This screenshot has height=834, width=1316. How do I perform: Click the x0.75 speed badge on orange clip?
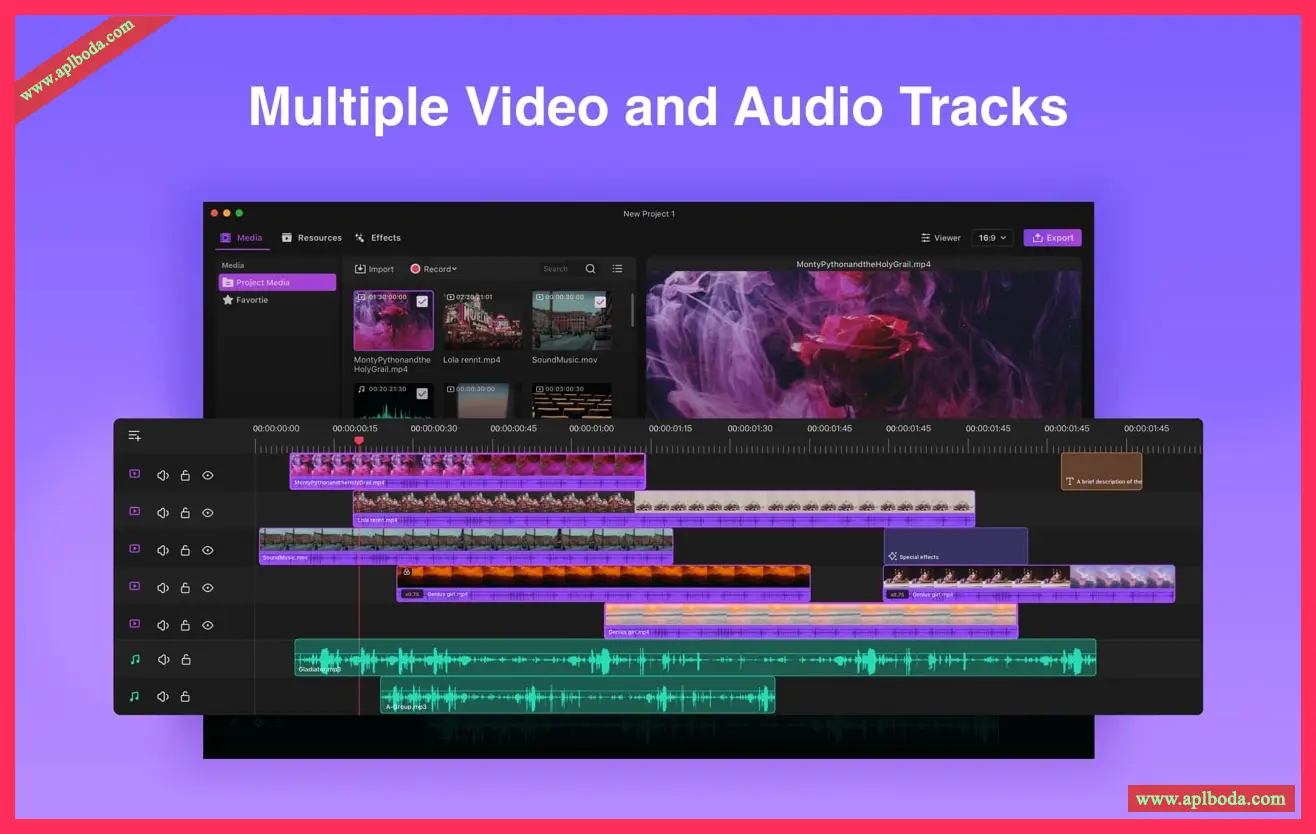(411, 594)
